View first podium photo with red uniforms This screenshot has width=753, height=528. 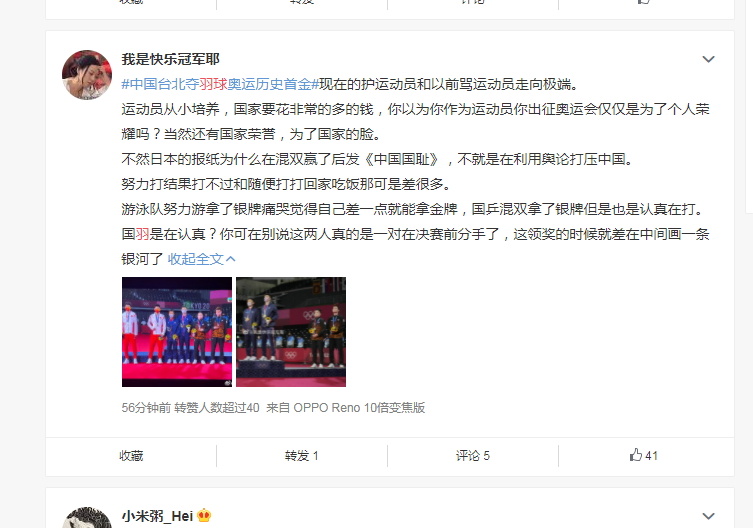[177, 332]
